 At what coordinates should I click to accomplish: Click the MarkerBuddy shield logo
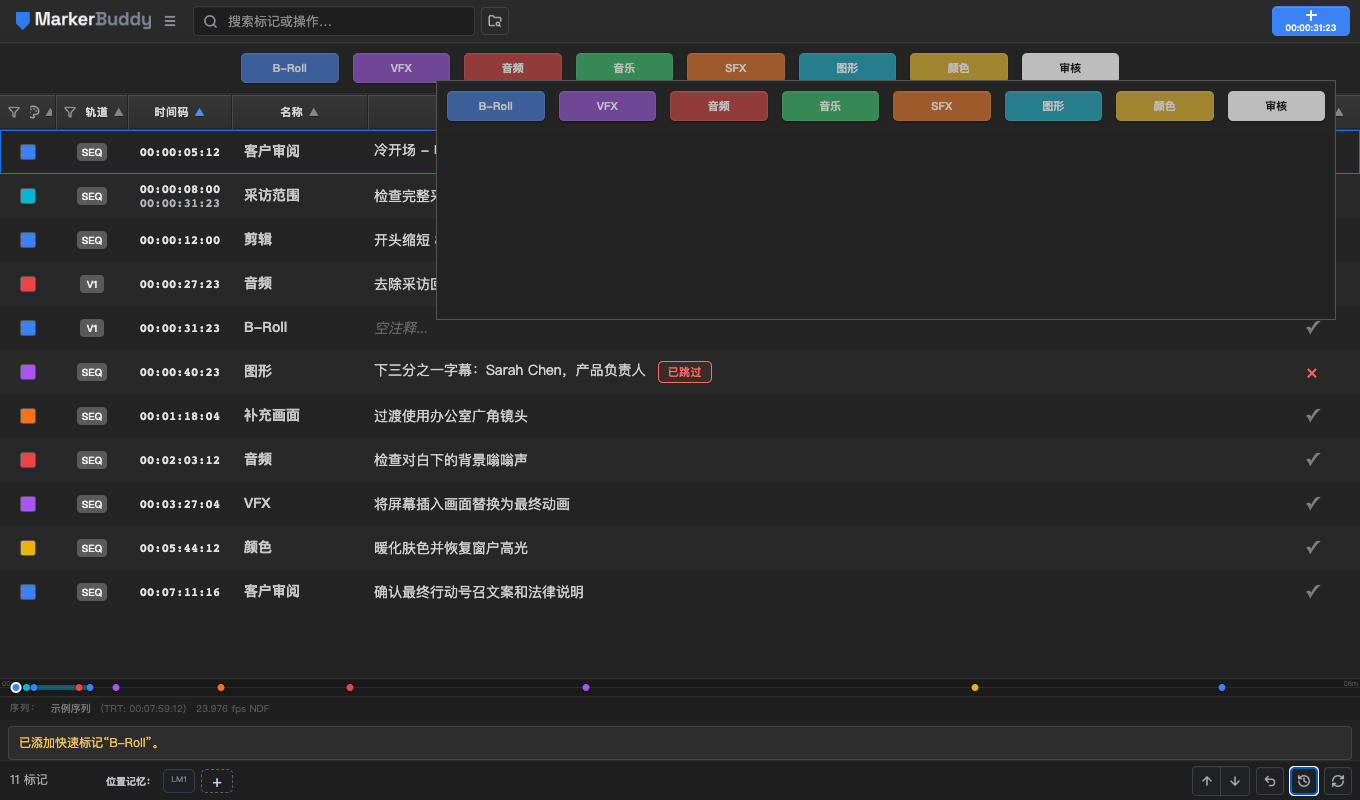tap(23, 21)
